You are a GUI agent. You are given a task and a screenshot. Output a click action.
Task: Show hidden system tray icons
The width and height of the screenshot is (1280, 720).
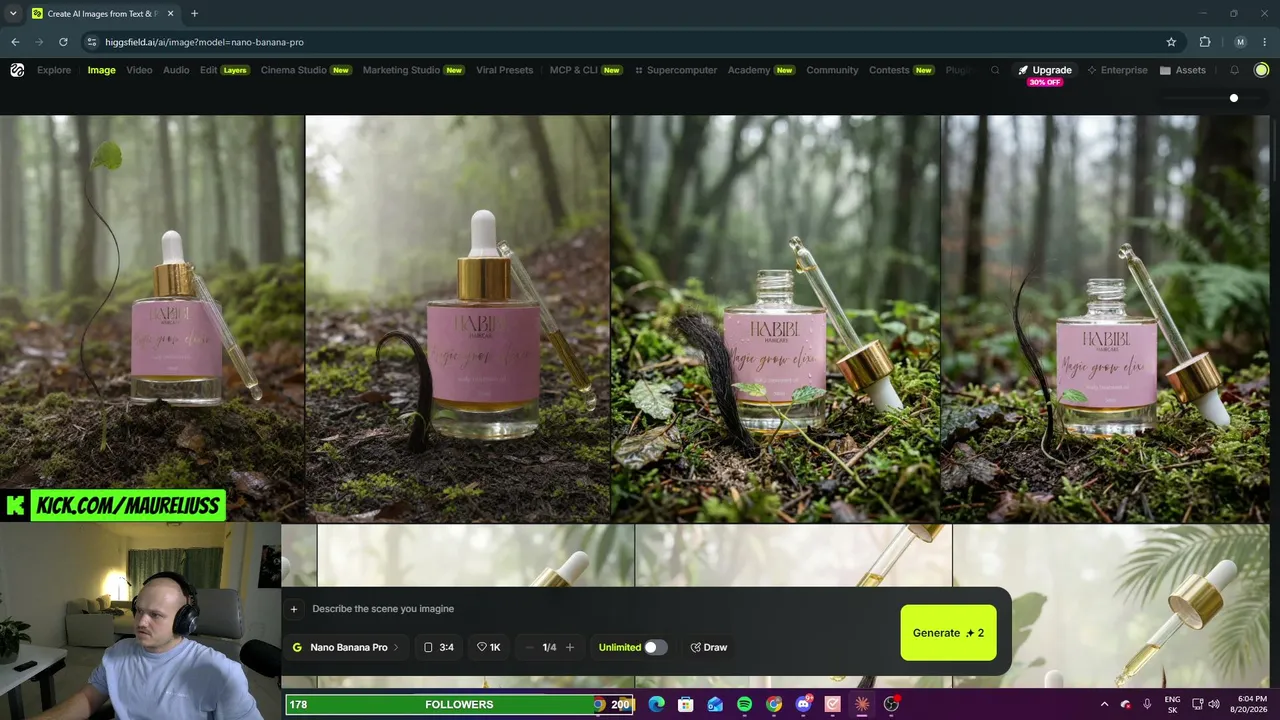click(1104, 704)
